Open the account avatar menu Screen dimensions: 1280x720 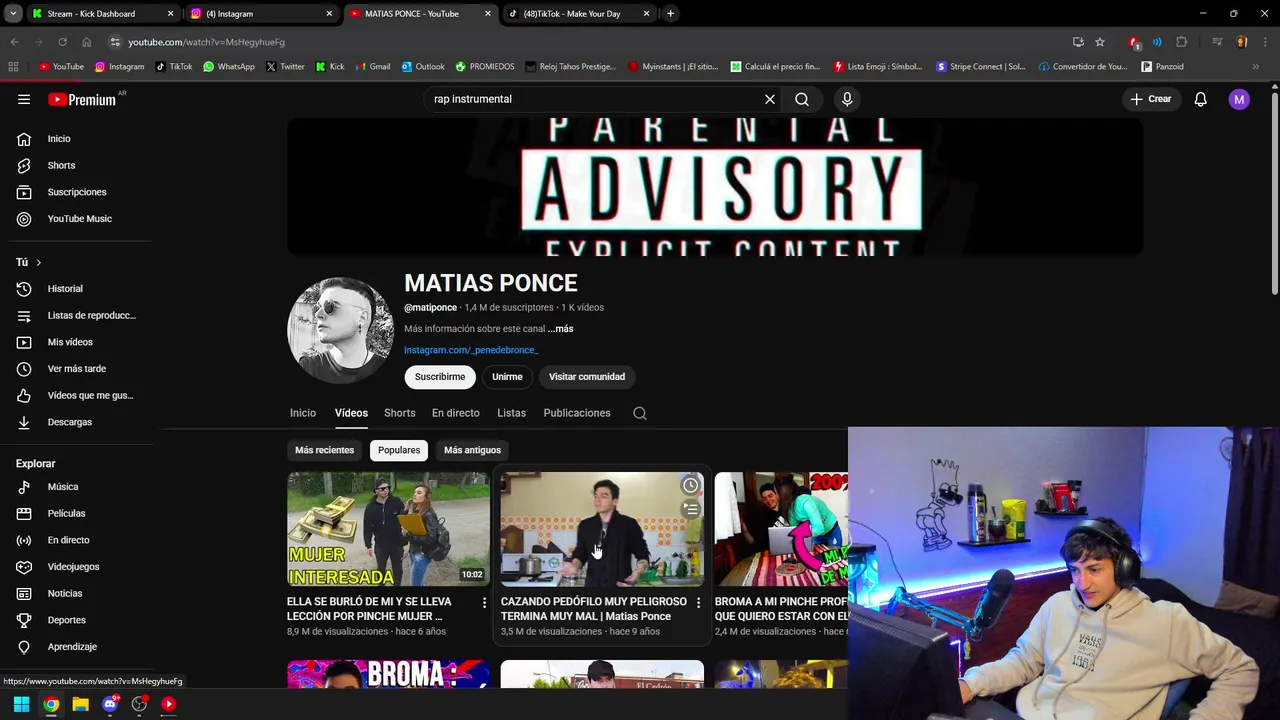coord(1239,99)
